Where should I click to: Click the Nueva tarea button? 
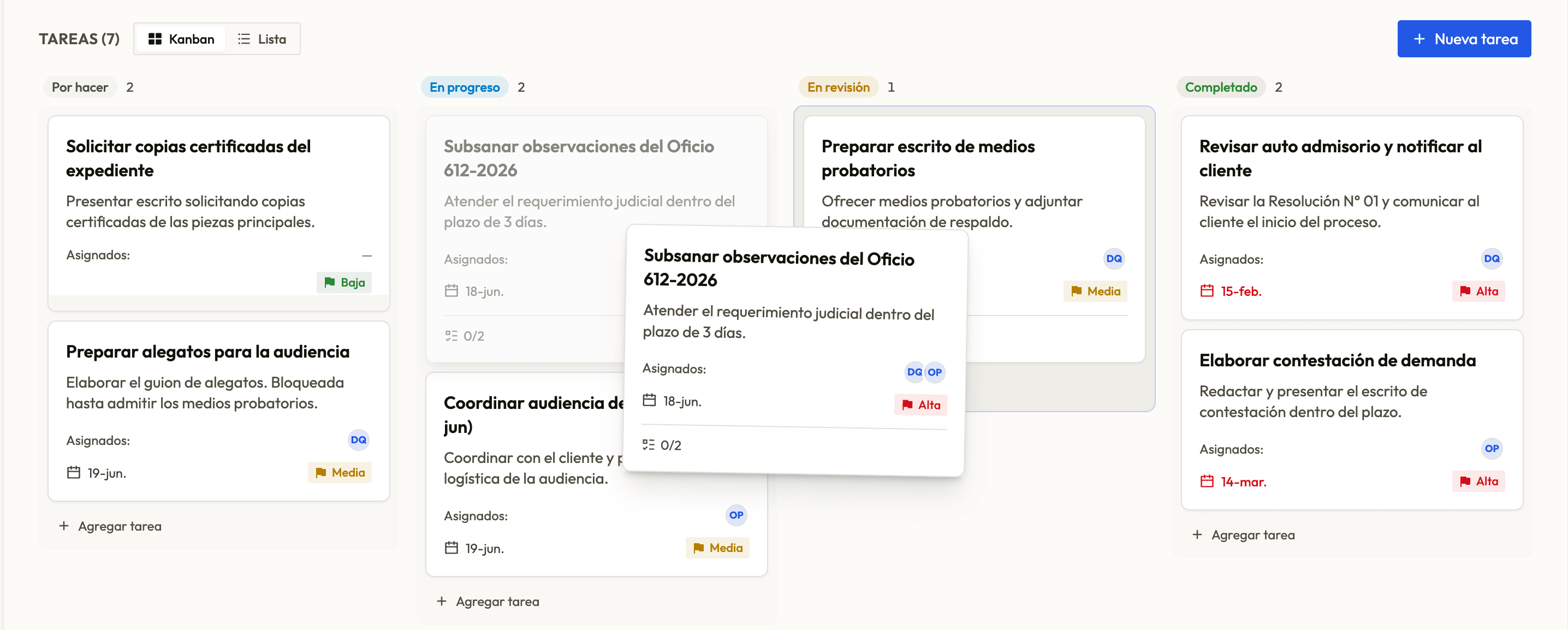[1463, 39]
